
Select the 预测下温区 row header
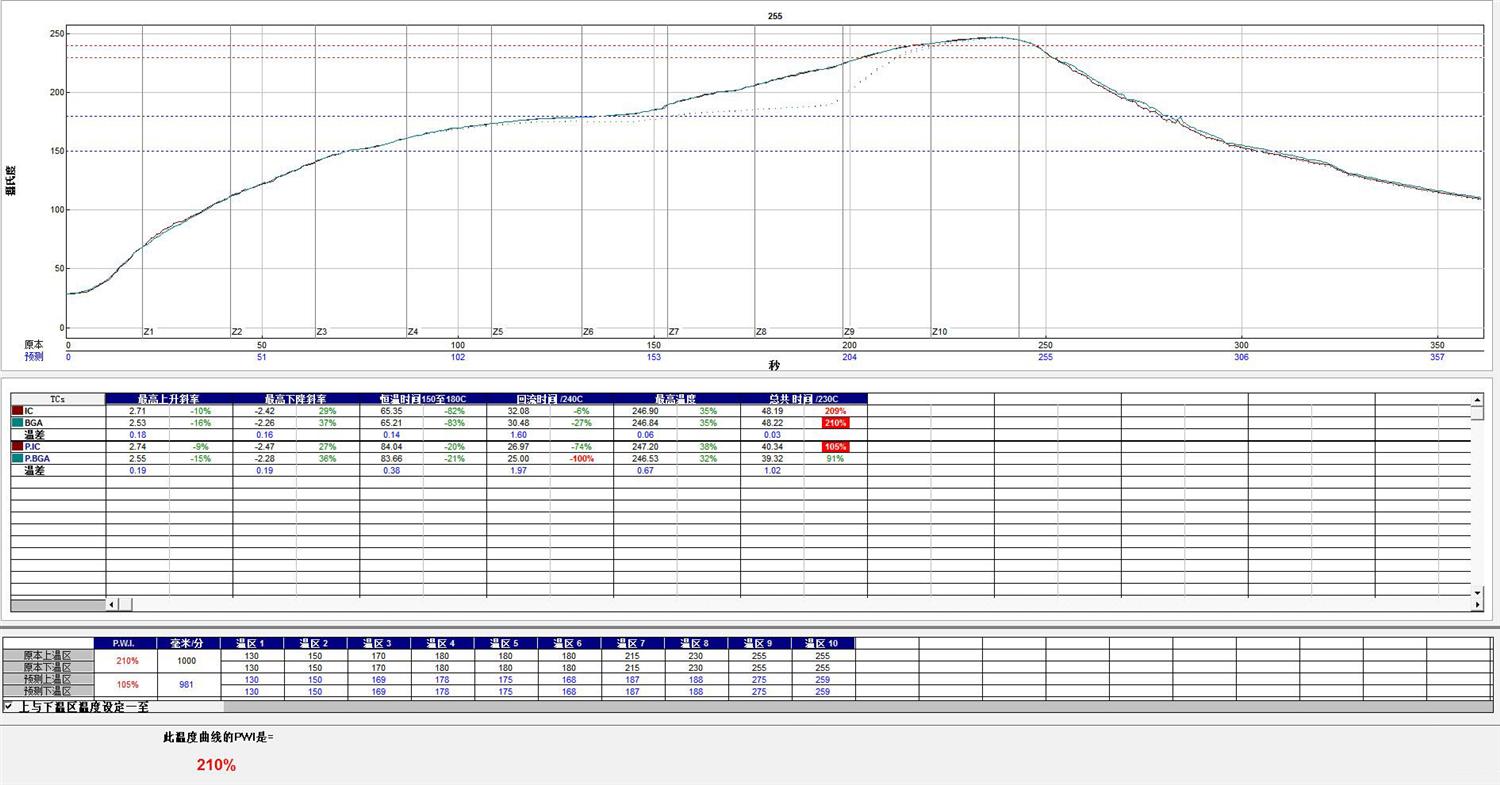[x=48, y=692]
